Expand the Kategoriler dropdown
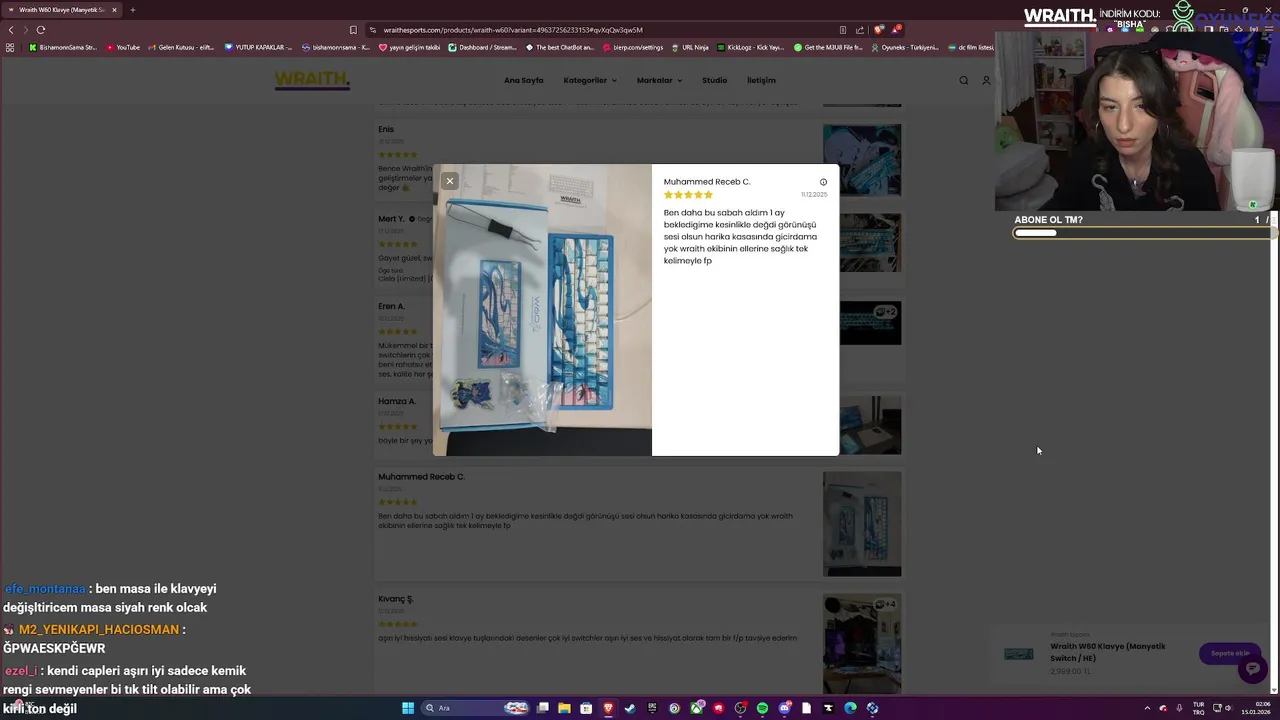Viewport: 1280px width, 720px height. click(x=590, y=80)
